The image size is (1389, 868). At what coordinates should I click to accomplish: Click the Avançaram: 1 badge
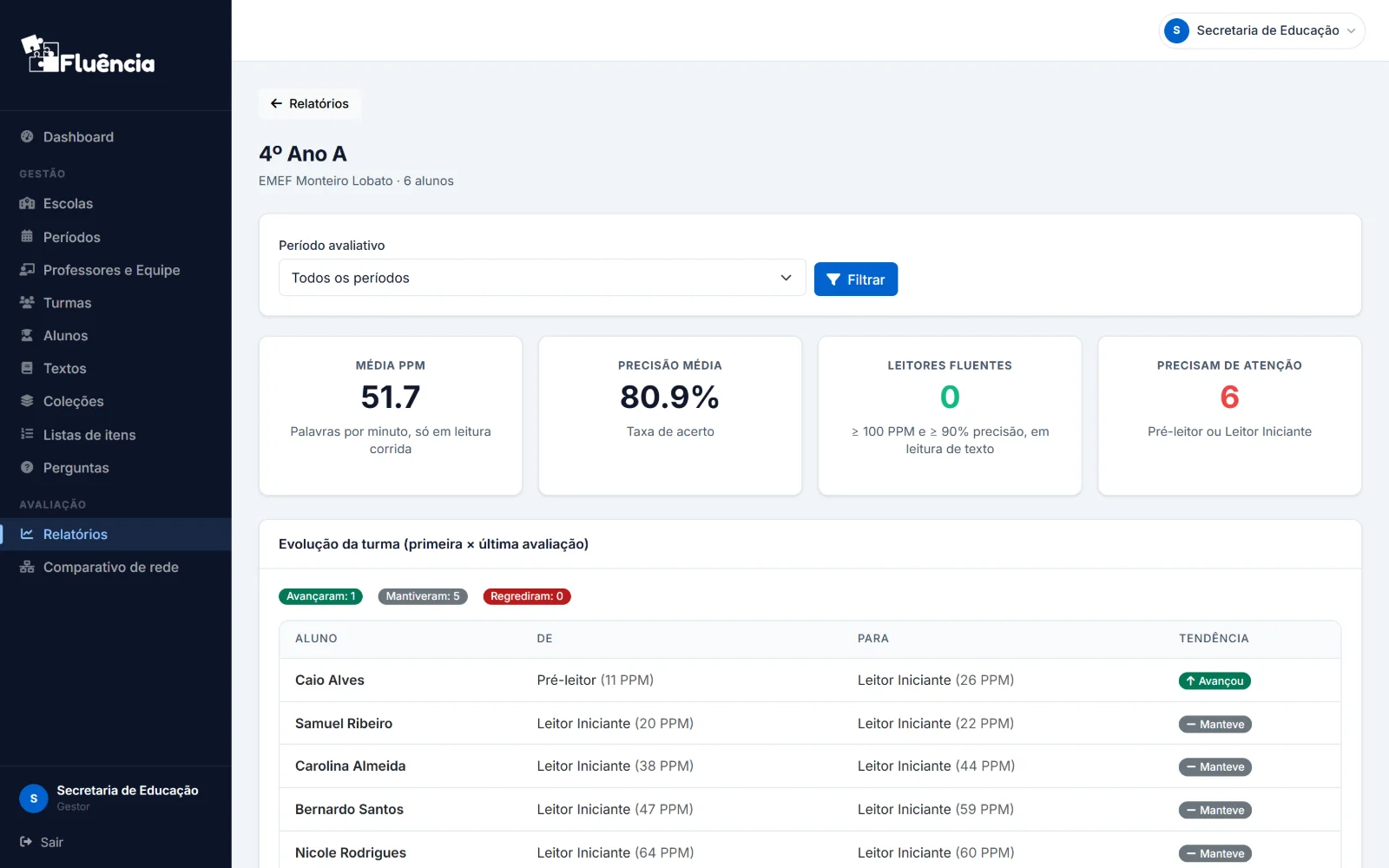pyautogui.click(x=320, y=596)
